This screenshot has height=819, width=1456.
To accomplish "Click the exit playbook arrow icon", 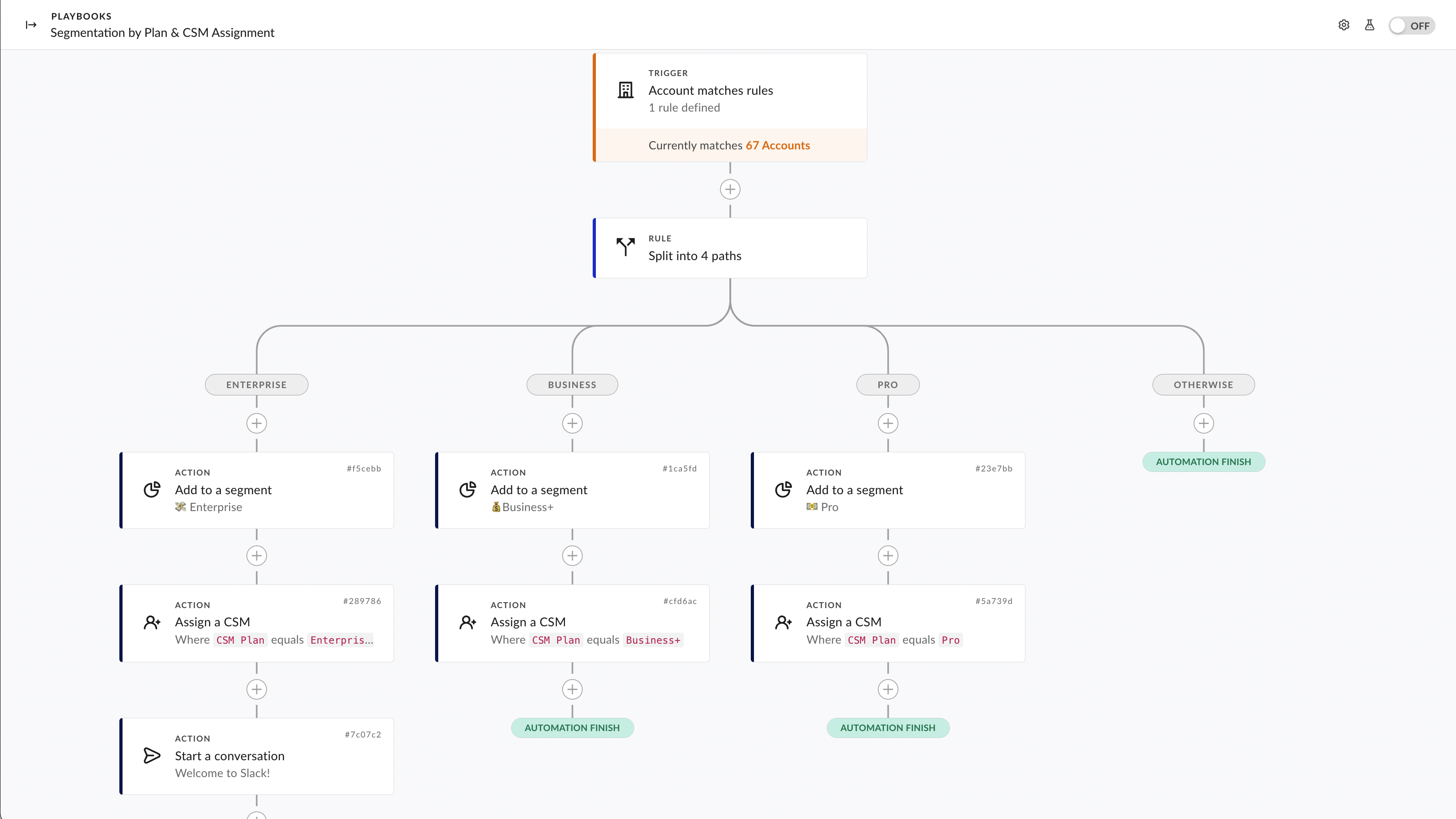I will (x=31, y=25).
